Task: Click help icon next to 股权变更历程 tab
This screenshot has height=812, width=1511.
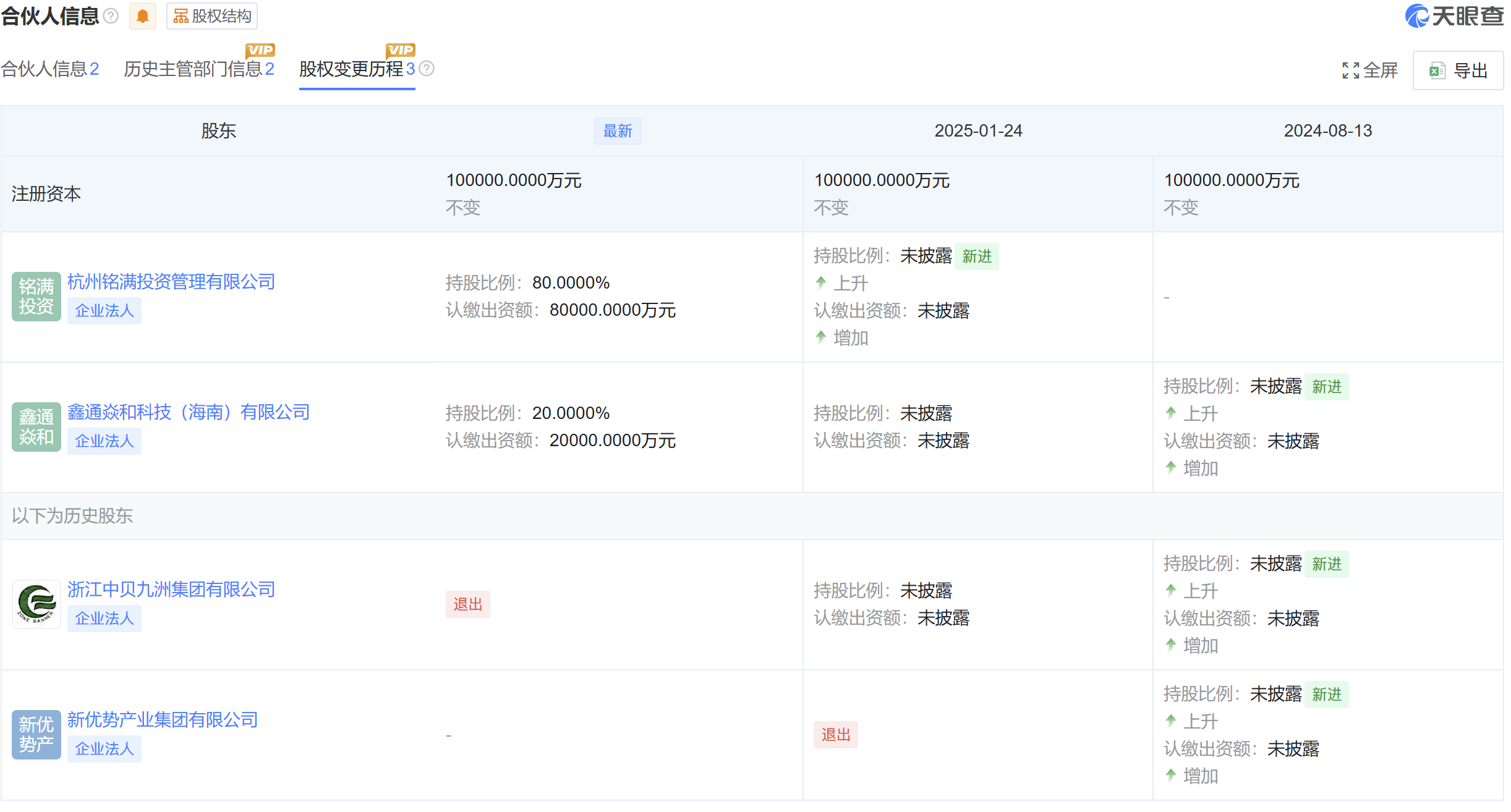Action: coord(427,69)
